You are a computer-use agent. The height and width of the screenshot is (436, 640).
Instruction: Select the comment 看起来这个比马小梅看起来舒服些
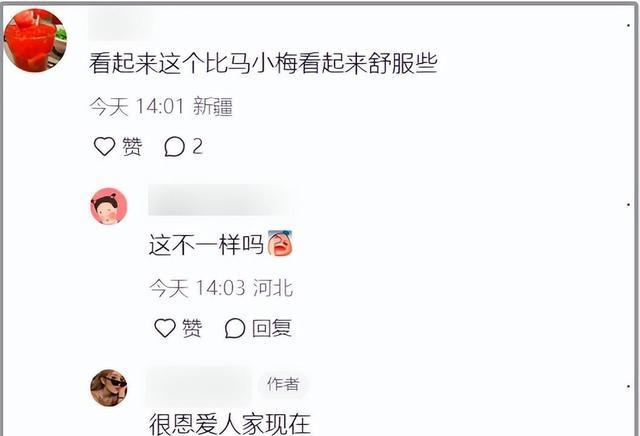[263, 64]
